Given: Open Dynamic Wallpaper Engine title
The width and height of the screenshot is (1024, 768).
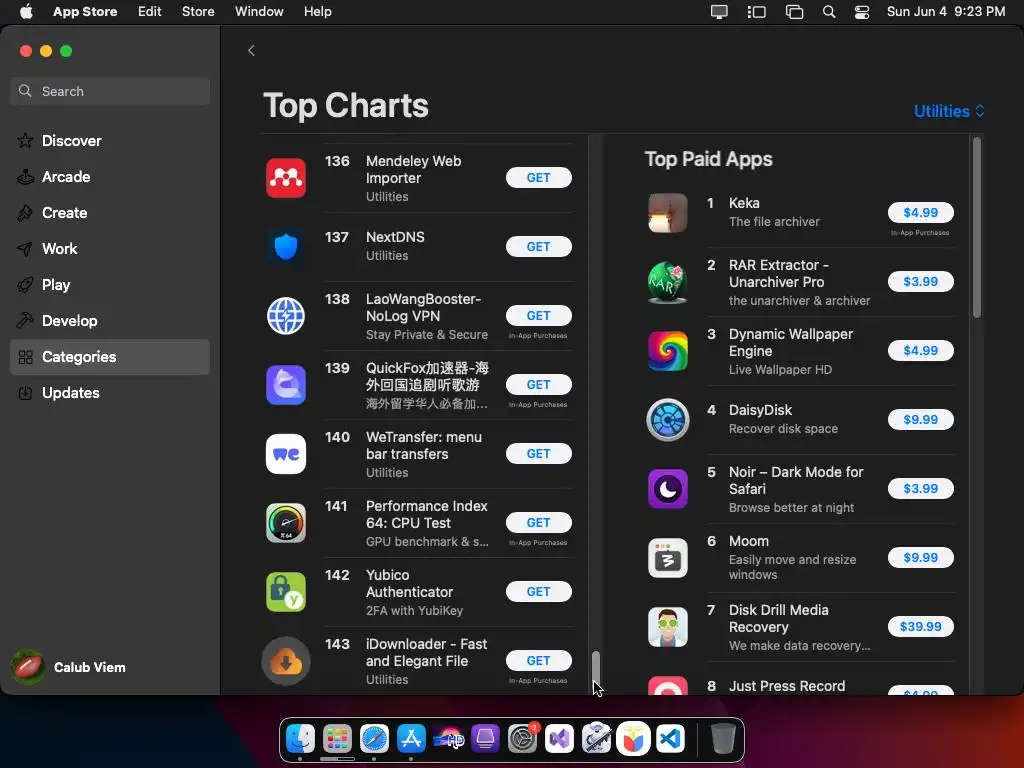Looking at the screenshot, I should 791,342.
